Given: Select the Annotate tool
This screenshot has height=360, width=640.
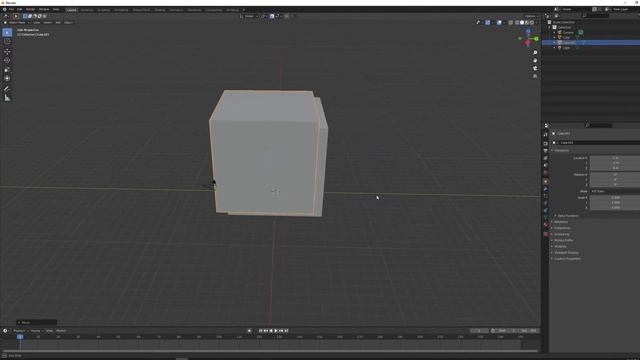Looking at the screenshot, I should pos(7,89).
